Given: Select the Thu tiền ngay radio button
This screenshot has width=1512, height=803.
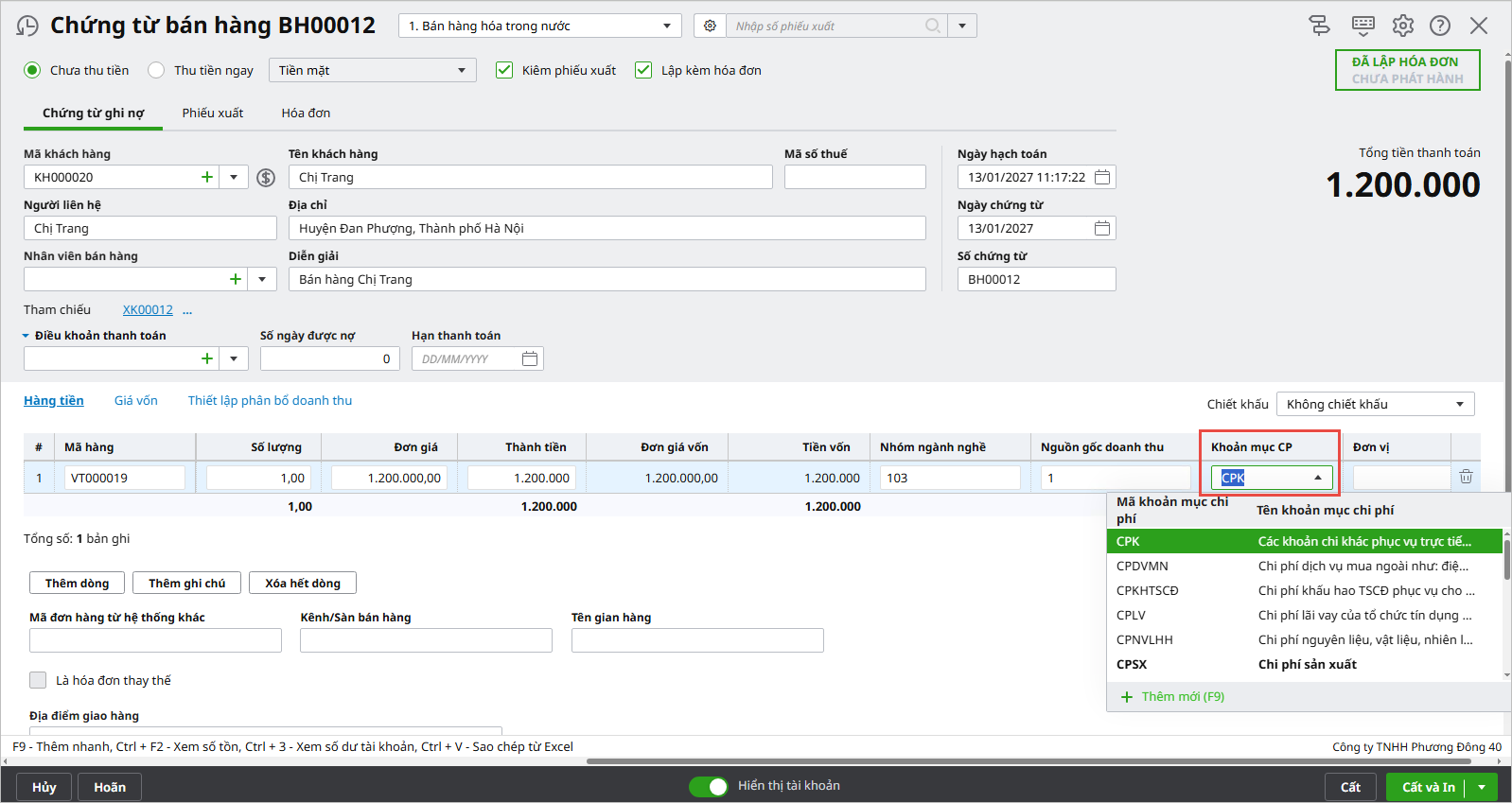Looking at the screenshot, I should click(157, 70).
